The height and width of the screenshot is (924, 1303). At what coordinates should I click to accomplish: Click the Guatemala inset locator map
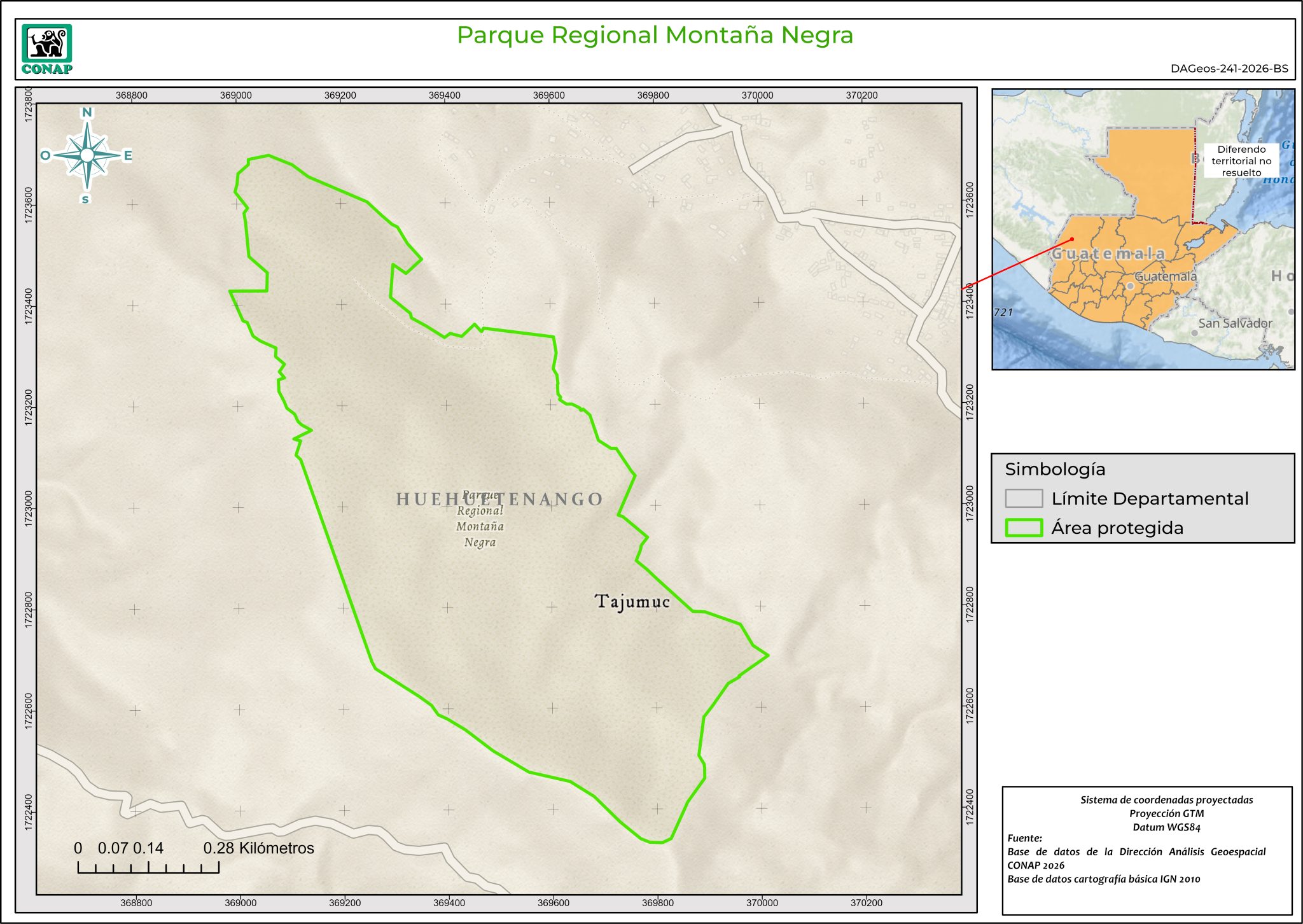point(1143,229)
